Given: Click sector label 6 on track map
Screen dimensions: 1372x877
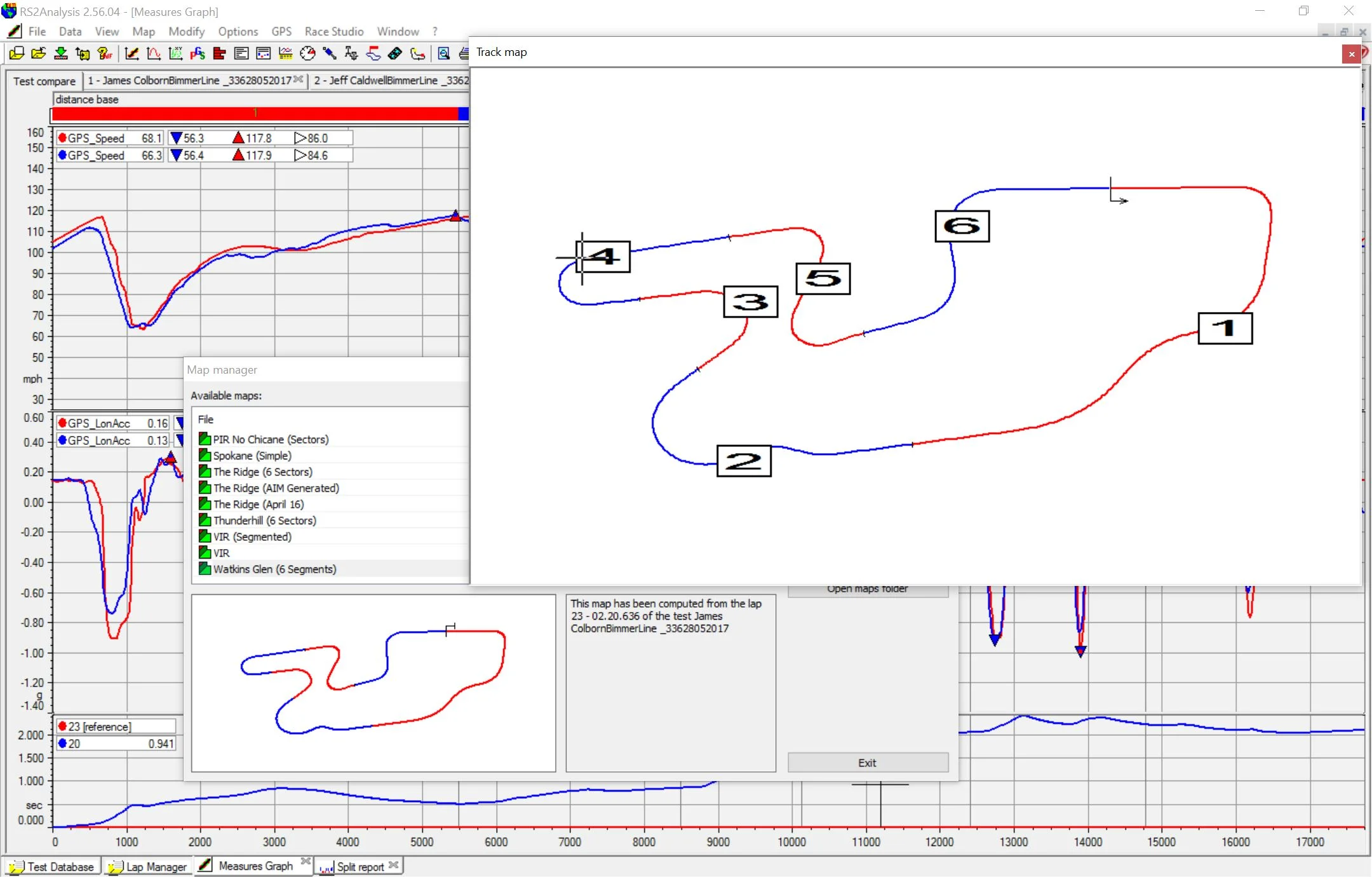Looking at the screenshot, I should (962, 226).
